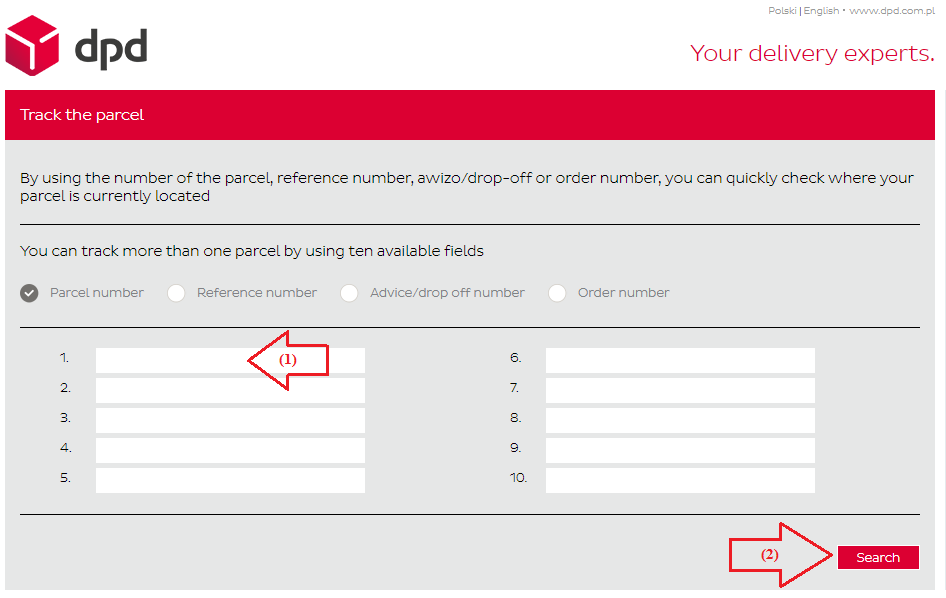Focus parcel input field number 7
The width and height of the screenshot is (946, 598).
(680, 390)
